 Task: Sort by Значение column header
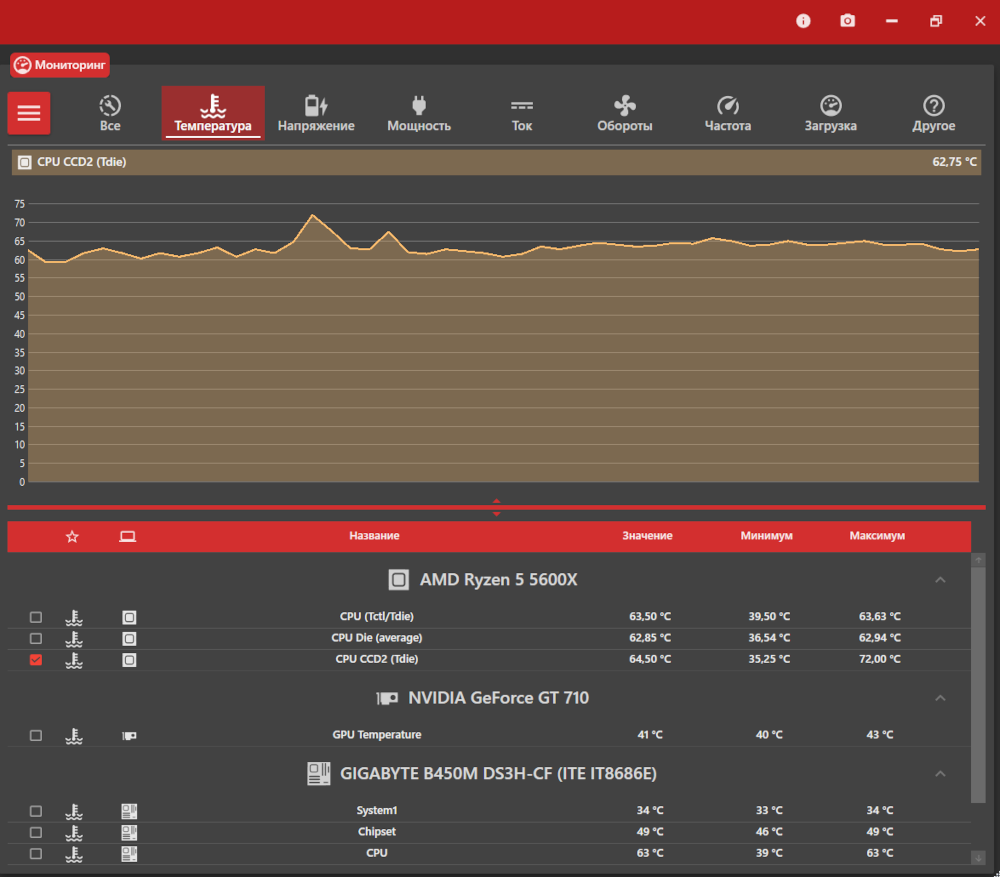click(647, 536)
